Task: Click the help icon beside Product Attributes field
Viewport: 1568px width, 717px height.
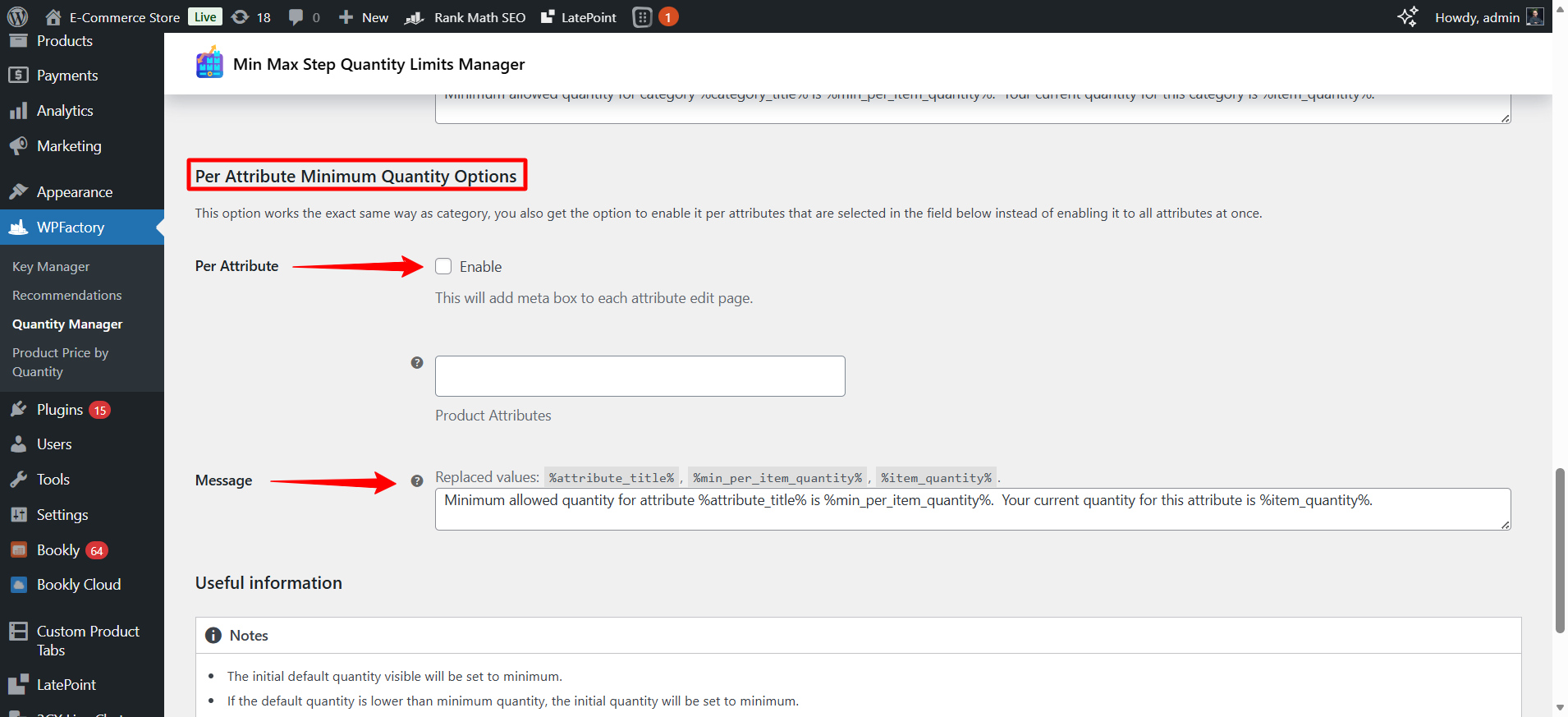Action: click(417, 362)
